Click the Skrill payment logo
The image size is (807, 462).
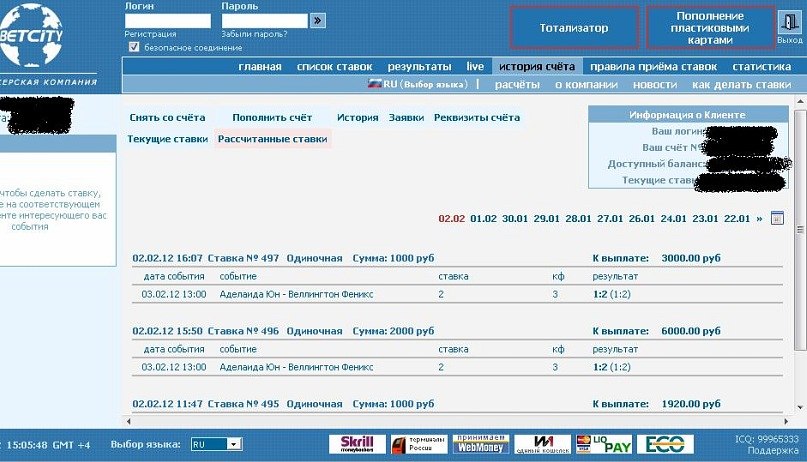tap(357, 444)
